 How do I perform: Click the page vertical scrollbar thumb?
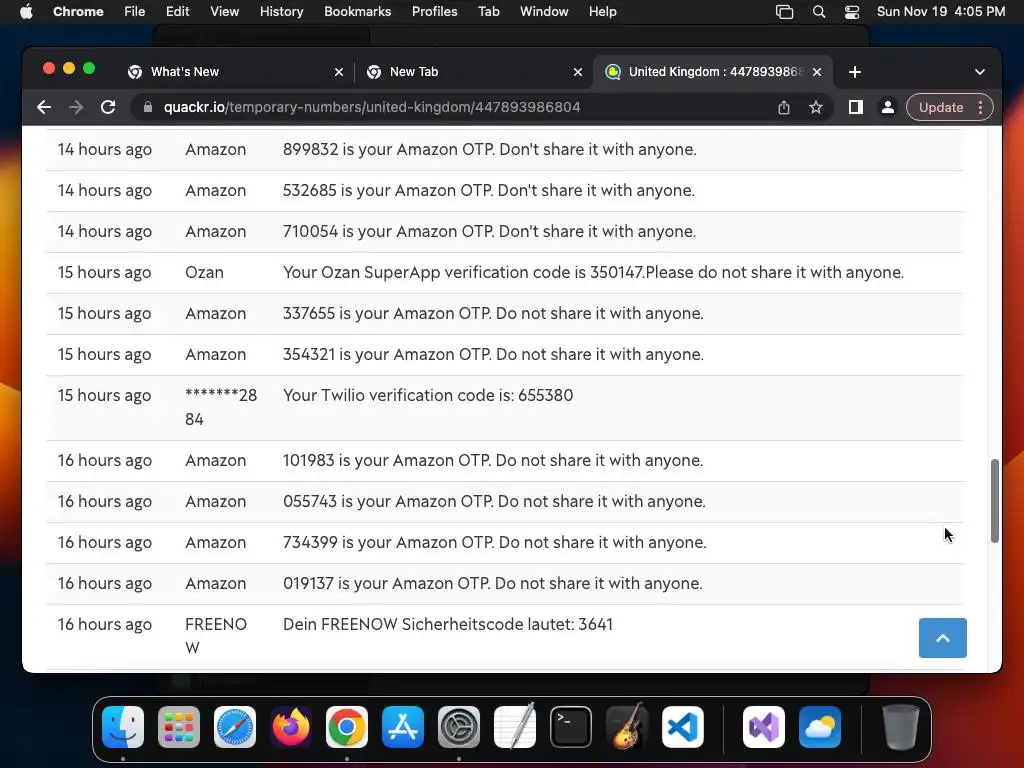tap(995, 501)
